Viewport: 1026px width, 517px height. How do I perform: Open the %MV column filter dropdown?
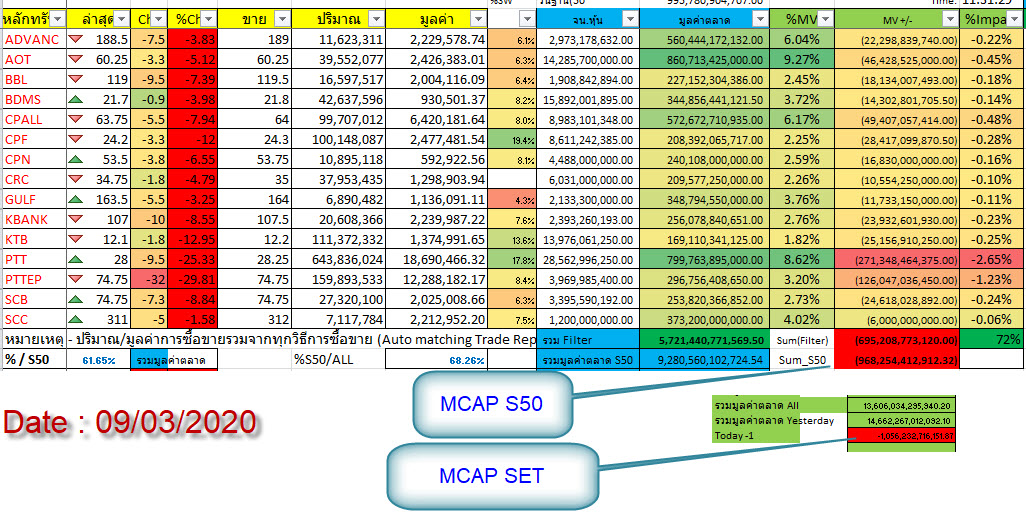click(x=826, y=19)
